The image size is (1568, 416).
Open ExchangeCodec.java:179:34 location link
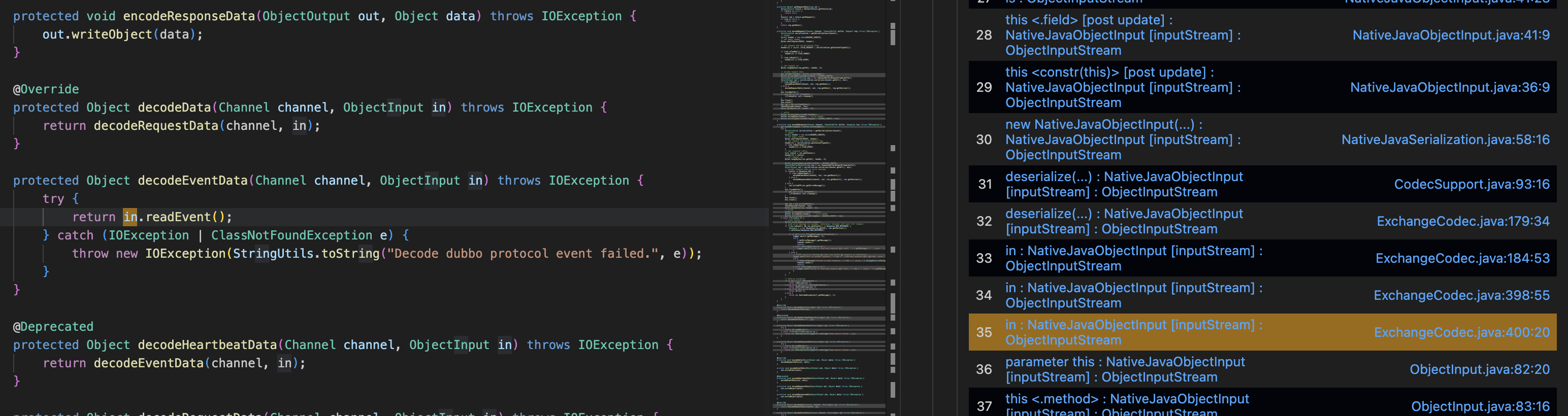coord(1463,221)
